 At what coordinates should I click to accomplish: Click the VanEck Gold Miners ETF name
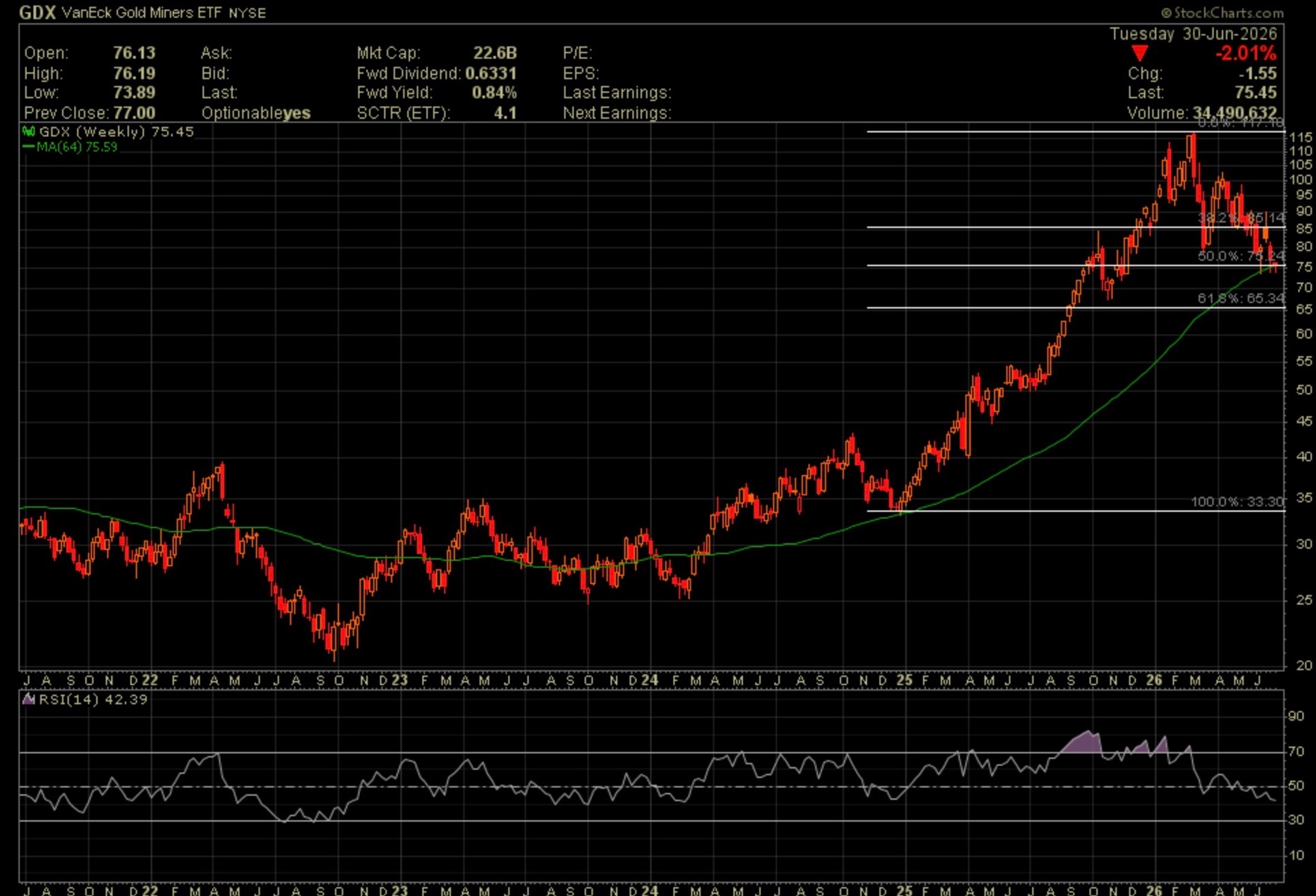click(x=142, y=13)
